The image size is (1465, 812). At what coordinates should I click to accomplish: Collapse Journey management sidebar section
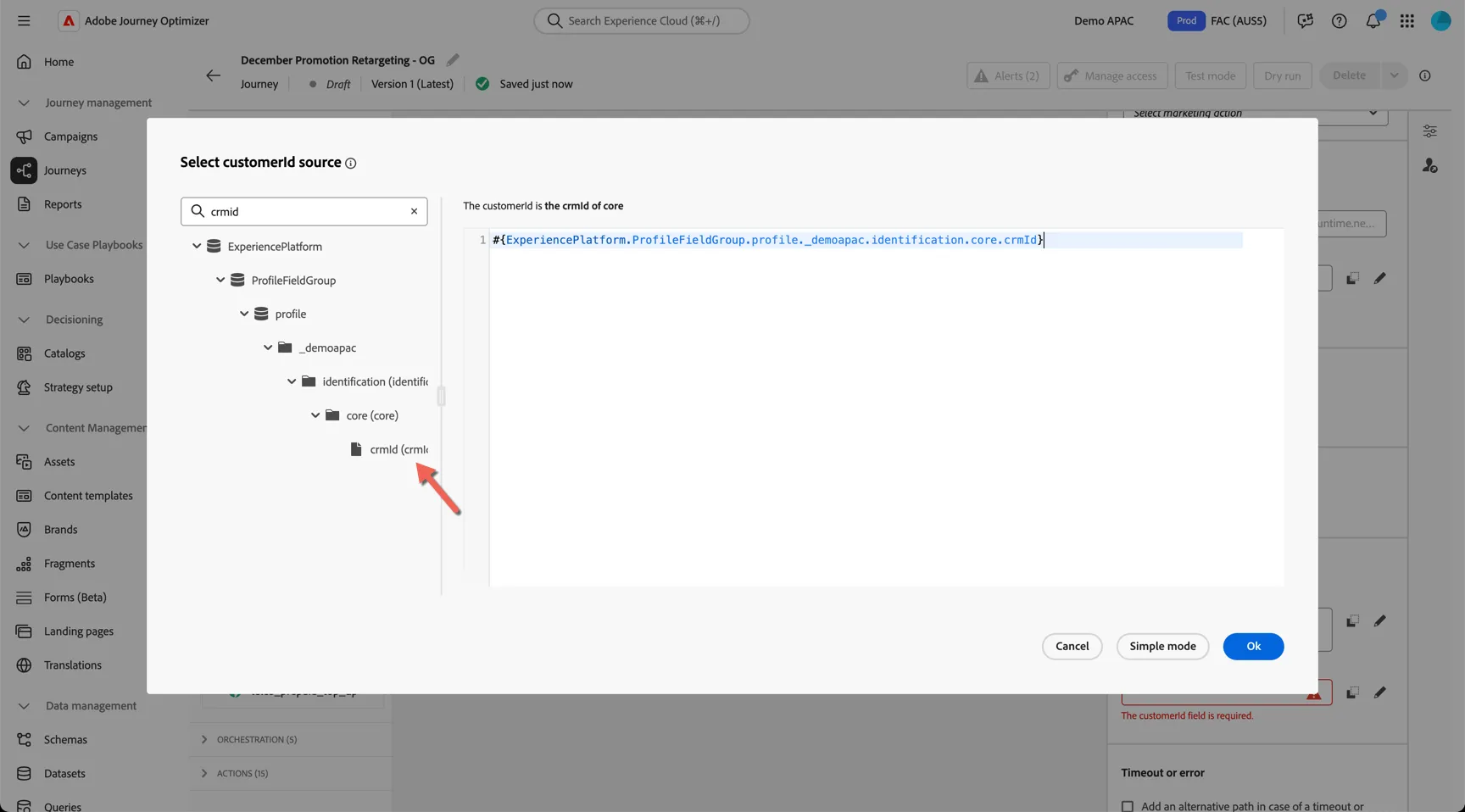24,103
